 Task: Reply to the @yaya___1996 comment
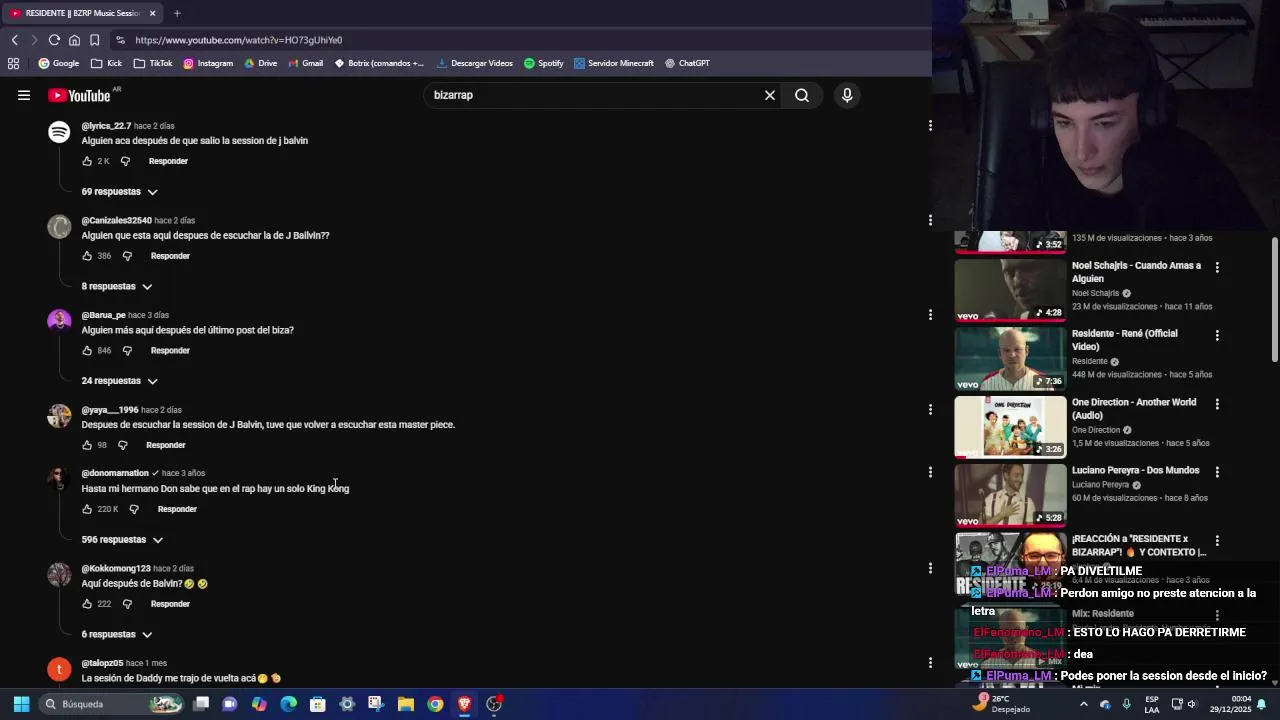(x=166, y=445)
